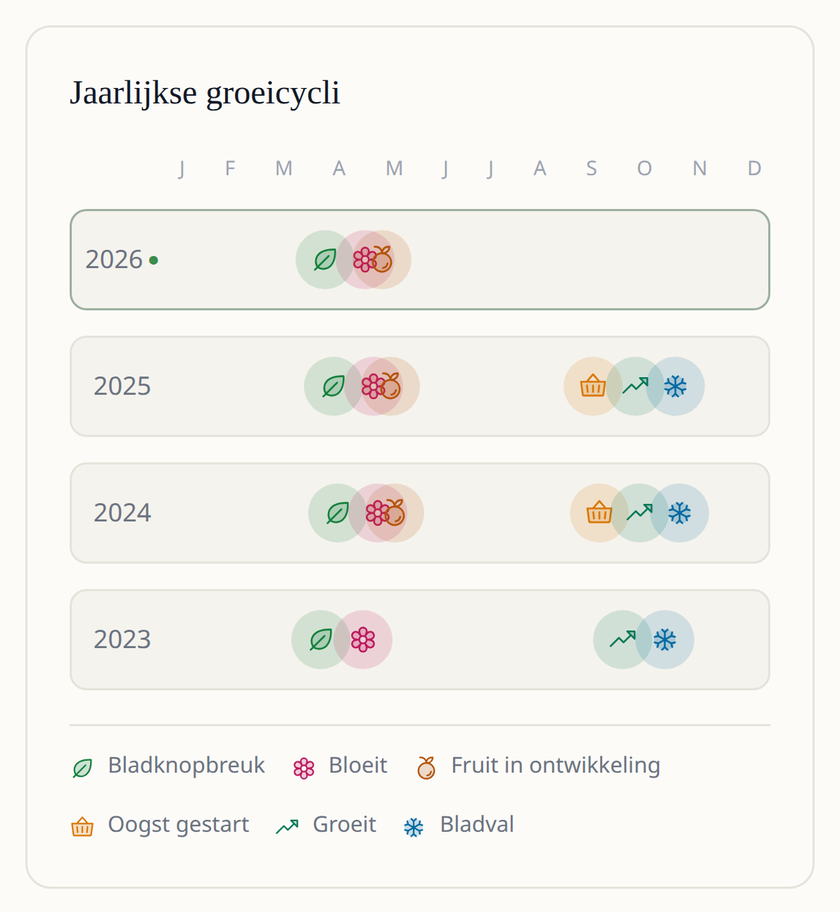Click the 2023 growth arrow icon
The image size is (840, 912).
pos(622,640)
